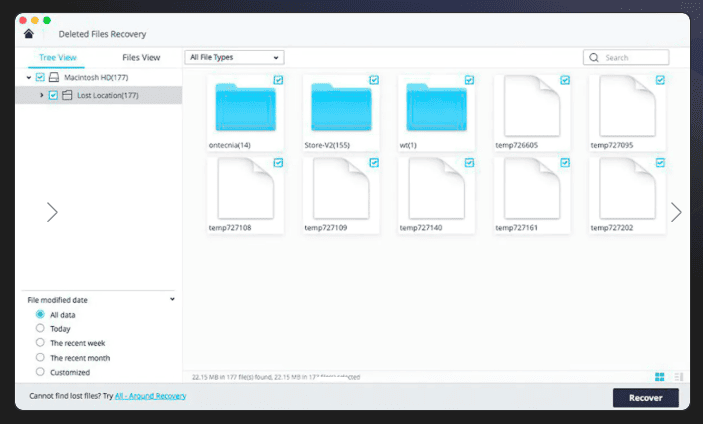
Task: Select the Lost Location(177) tree row
Action: point(99,95)
